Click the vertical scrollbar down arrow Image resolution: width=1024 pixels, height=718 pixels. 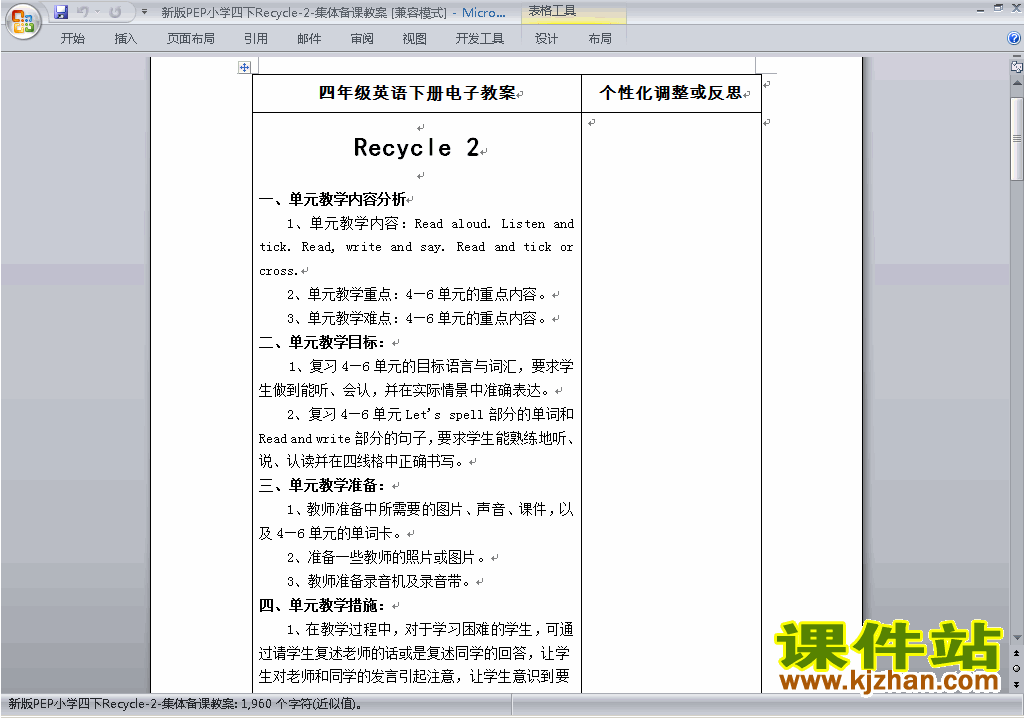1016,638
